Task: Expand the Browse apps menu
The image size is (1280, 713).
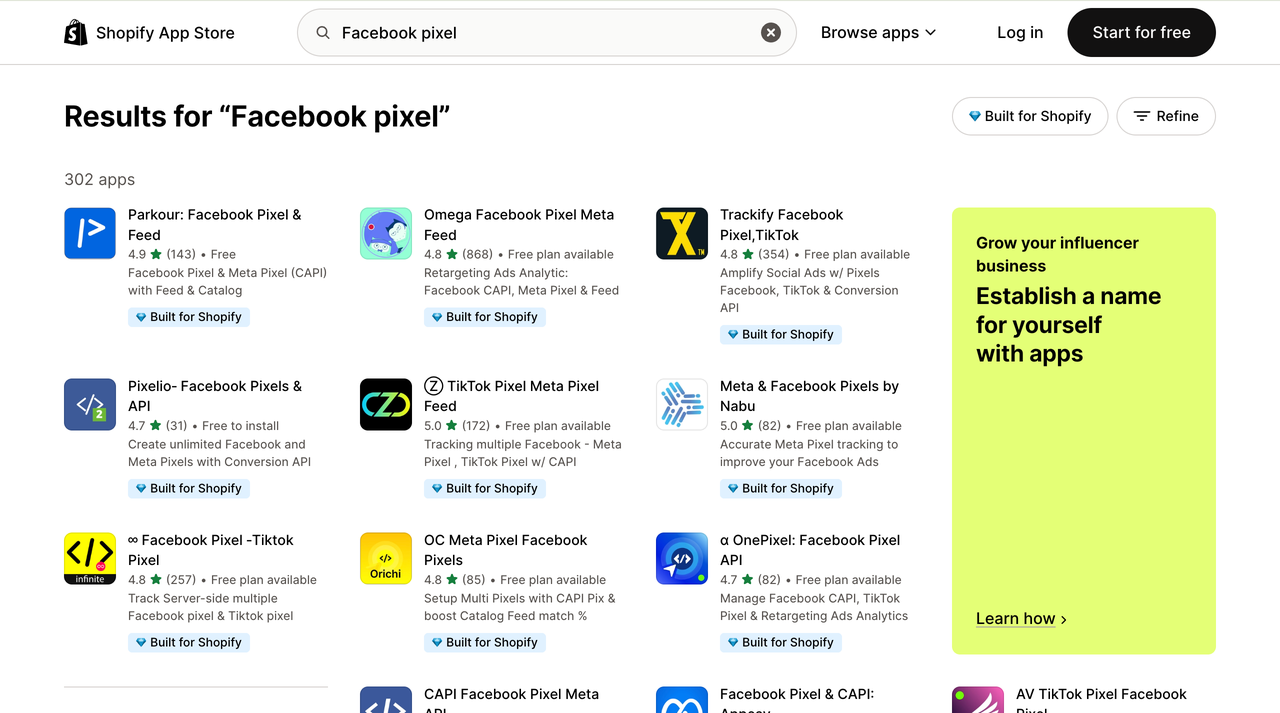Action: point(878,33)
